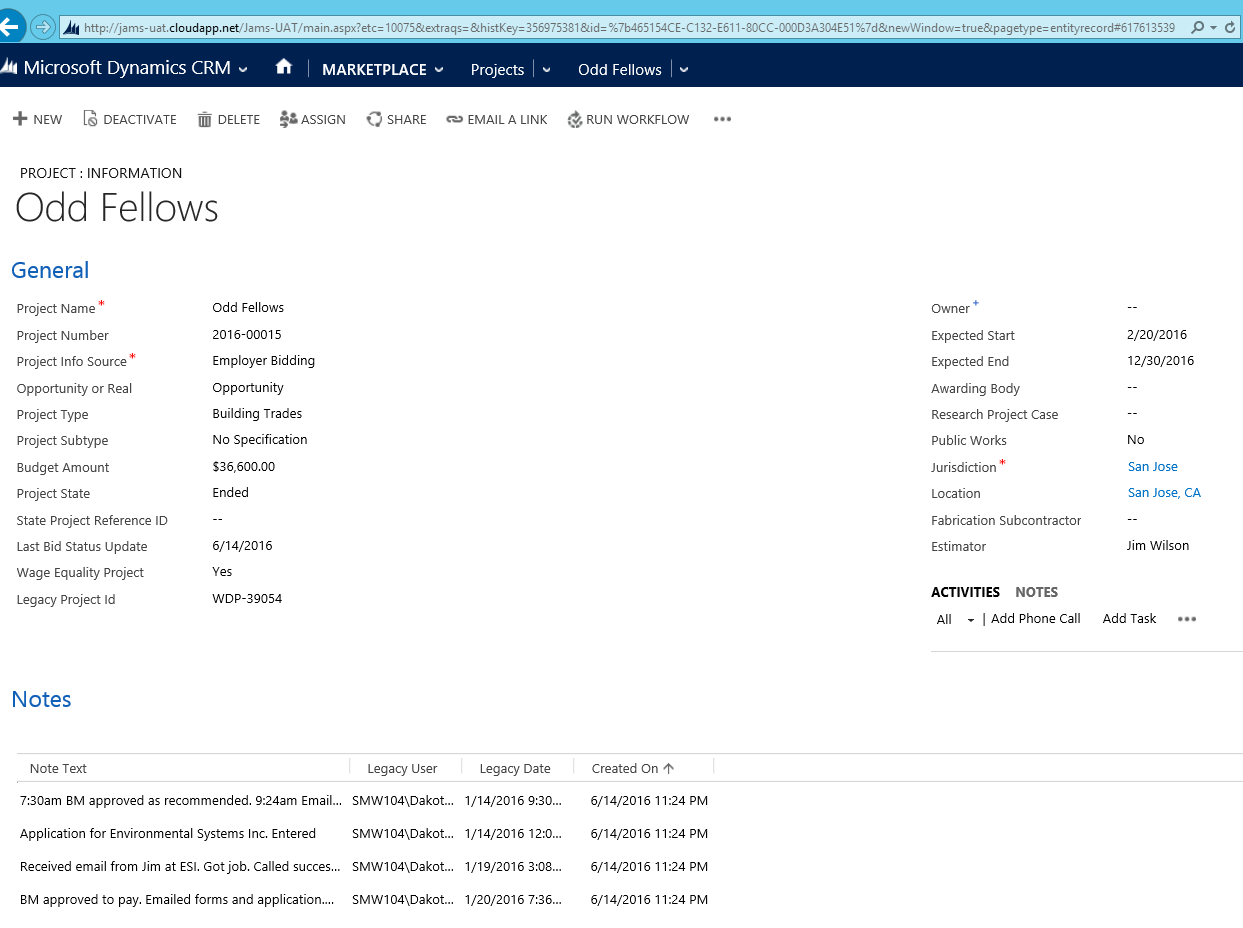This screenshot has width=1243, height=928.
Task: Expand the chevron after Odd Fellows breadcrumb
Action: pyautogui.click(x=684, y=70)
